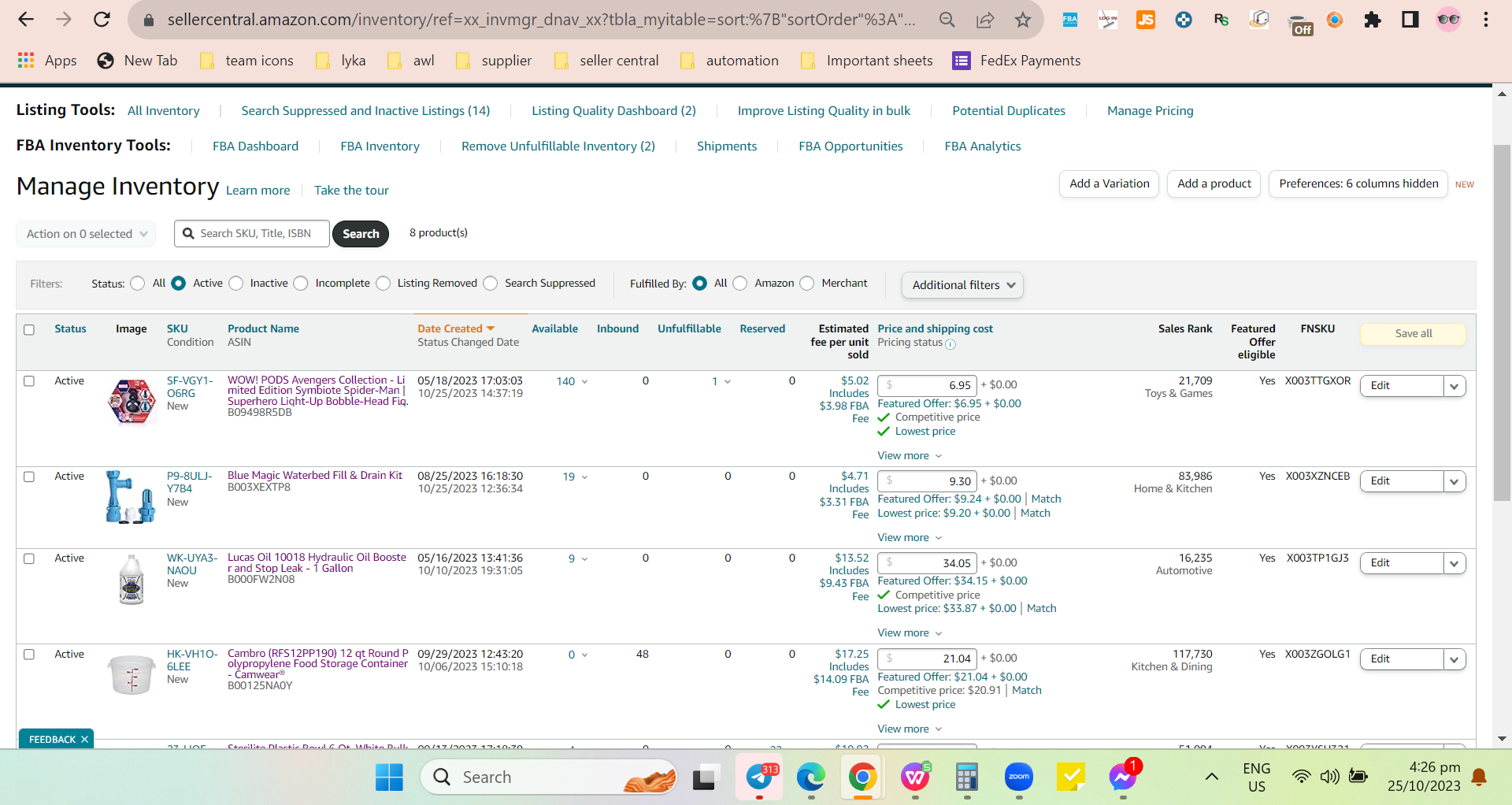
Task: Click the zoom magnifier in the address bar
Action: click(x=947, y=20)
